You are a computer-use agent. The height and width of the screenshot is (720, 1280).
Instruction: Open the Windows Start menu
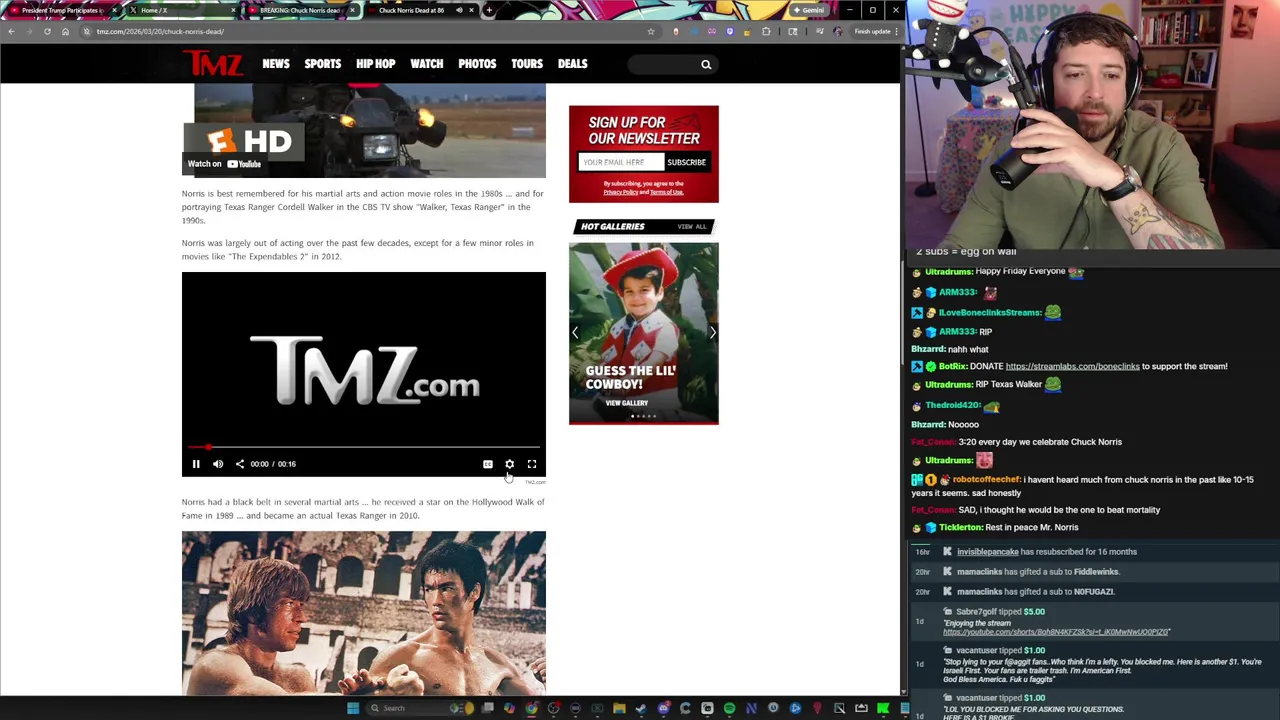click(353, 708)
